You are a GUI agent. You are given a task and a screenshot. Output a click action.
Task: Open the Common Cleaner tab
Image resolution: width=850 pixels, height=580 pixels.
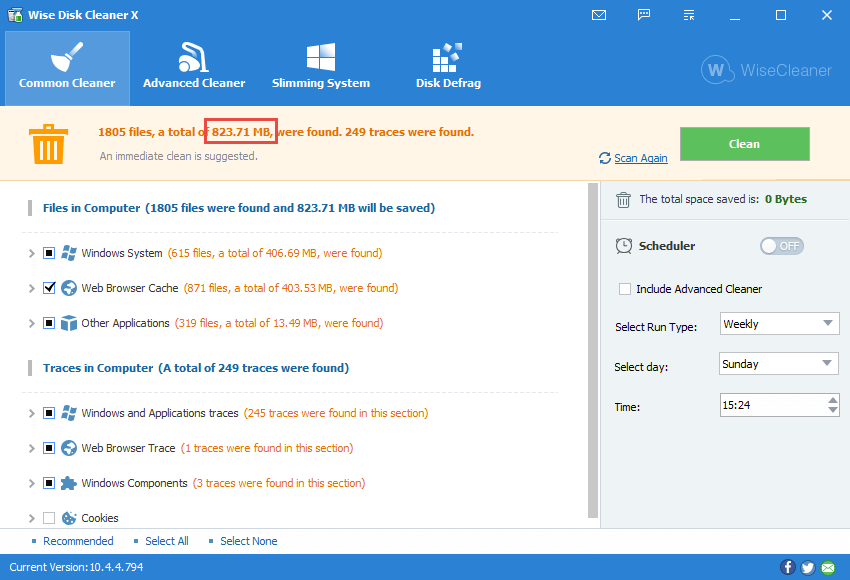tap(67, 68)
